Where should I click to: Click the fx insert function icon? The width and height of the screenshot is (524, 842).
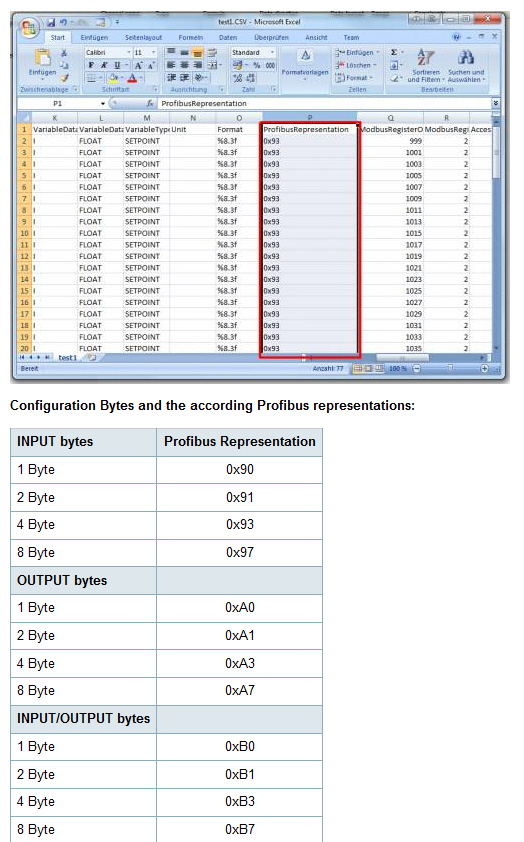(x=150, y=103)
